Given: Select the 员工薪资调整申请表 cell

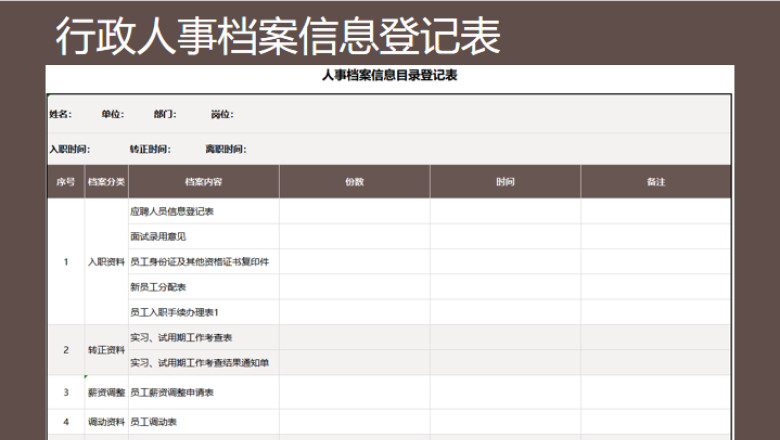Looking at the screenshot, I should tap(204, 392).
